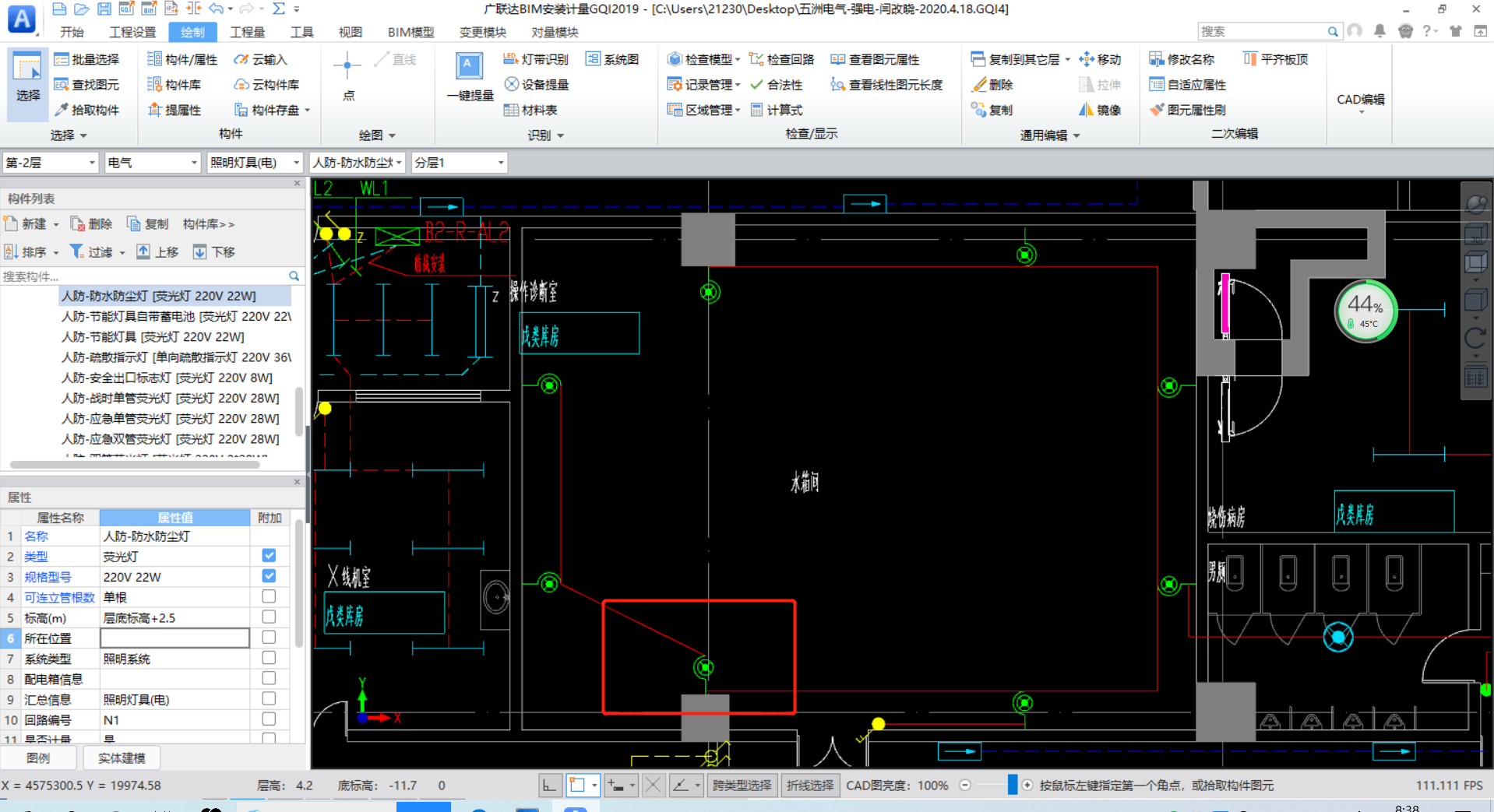The width and height of the screenshot is (1494, 812).
Task: Open the 对量模块 ribbon tab
Action: pos(555,32)
